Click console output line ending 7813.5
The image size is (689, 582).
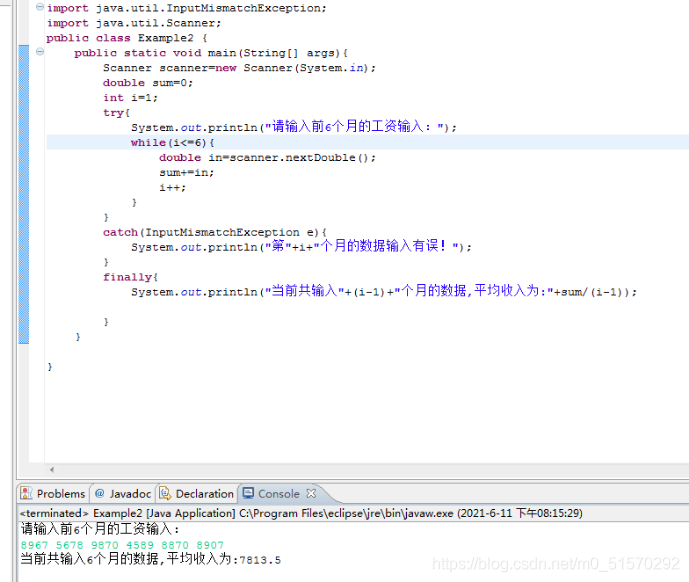click(x=150, y=559)
